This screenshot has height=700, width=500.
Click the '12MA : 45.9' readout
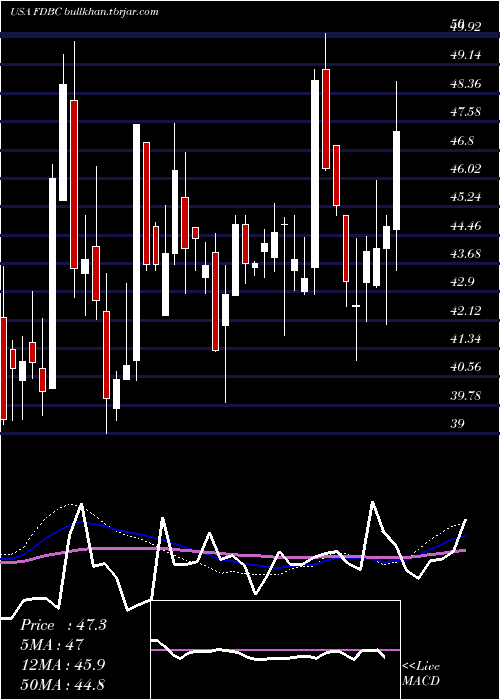pos(62,664)
